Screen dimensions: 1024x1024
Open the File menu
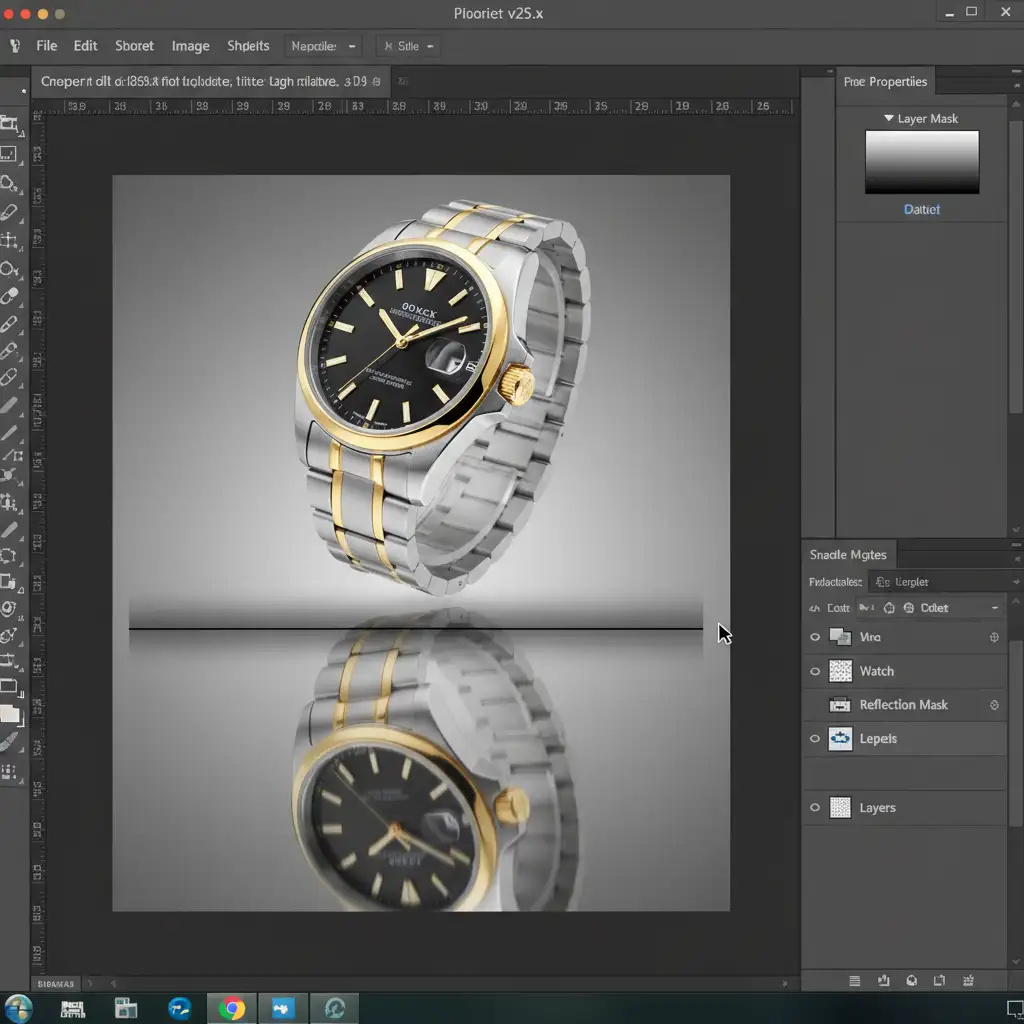[46, 46]
